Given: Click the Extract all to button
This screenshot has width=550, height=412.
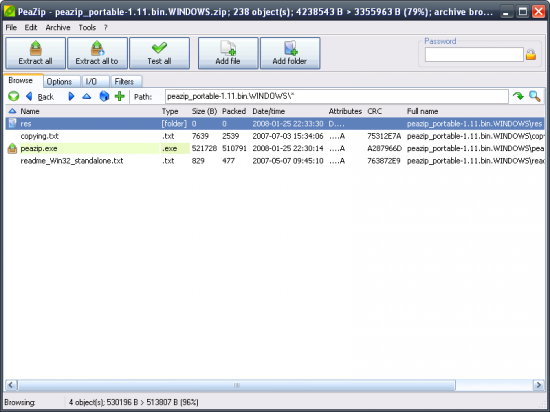Looking at the screenshot, I should click(97, 53).
